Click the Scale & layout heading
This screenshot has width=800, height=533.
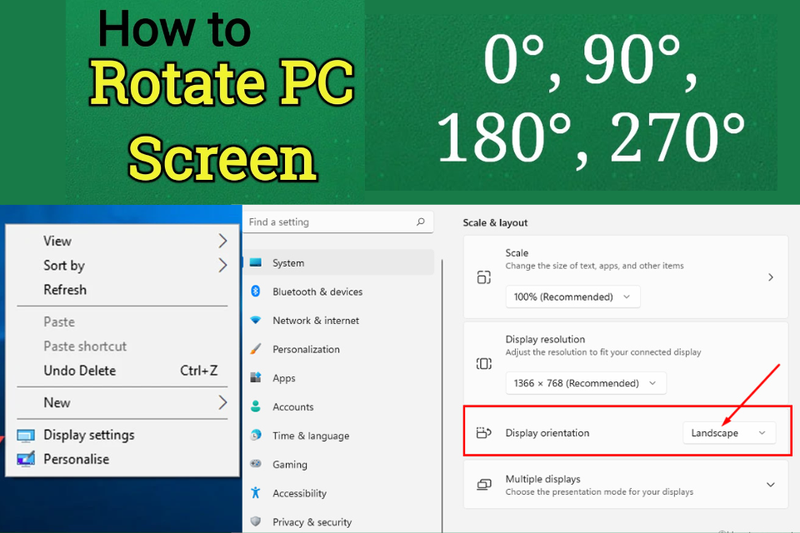click(x=495, y=223)
